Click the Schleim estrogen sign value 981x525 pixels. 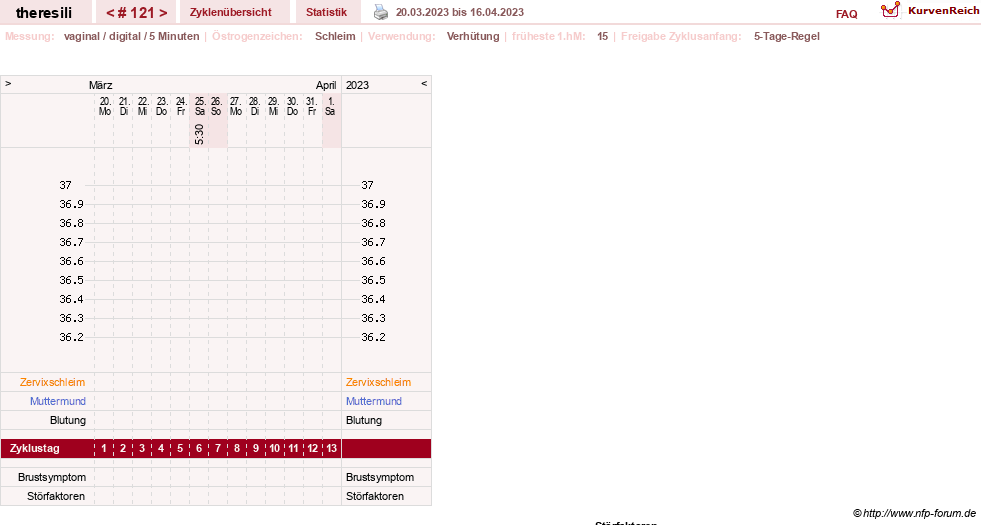(335, 36)
